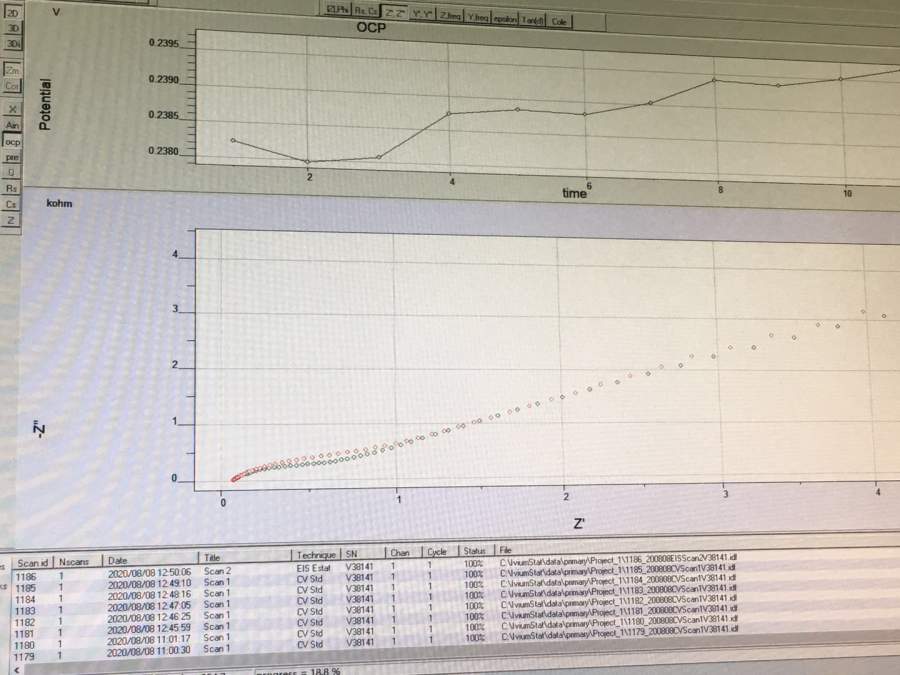Click the Technique column header

(x=316, y=553)
